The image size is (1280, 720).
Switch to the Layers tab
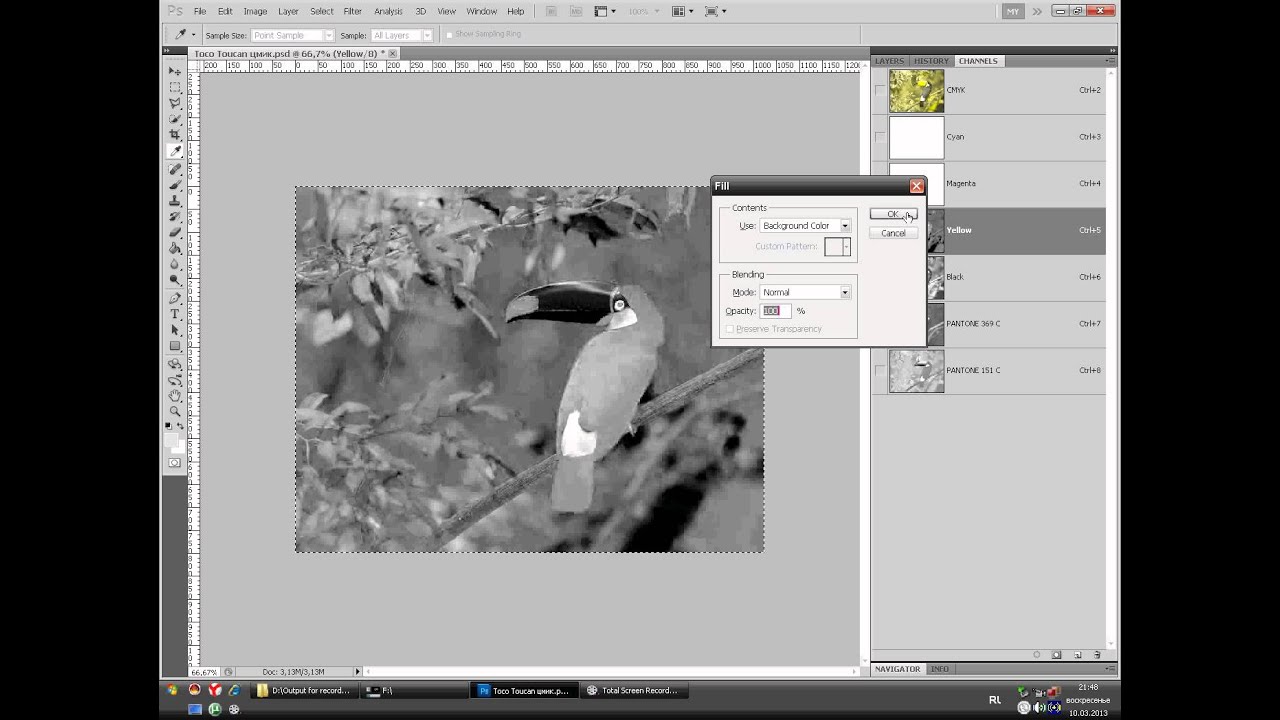(889, 61)
